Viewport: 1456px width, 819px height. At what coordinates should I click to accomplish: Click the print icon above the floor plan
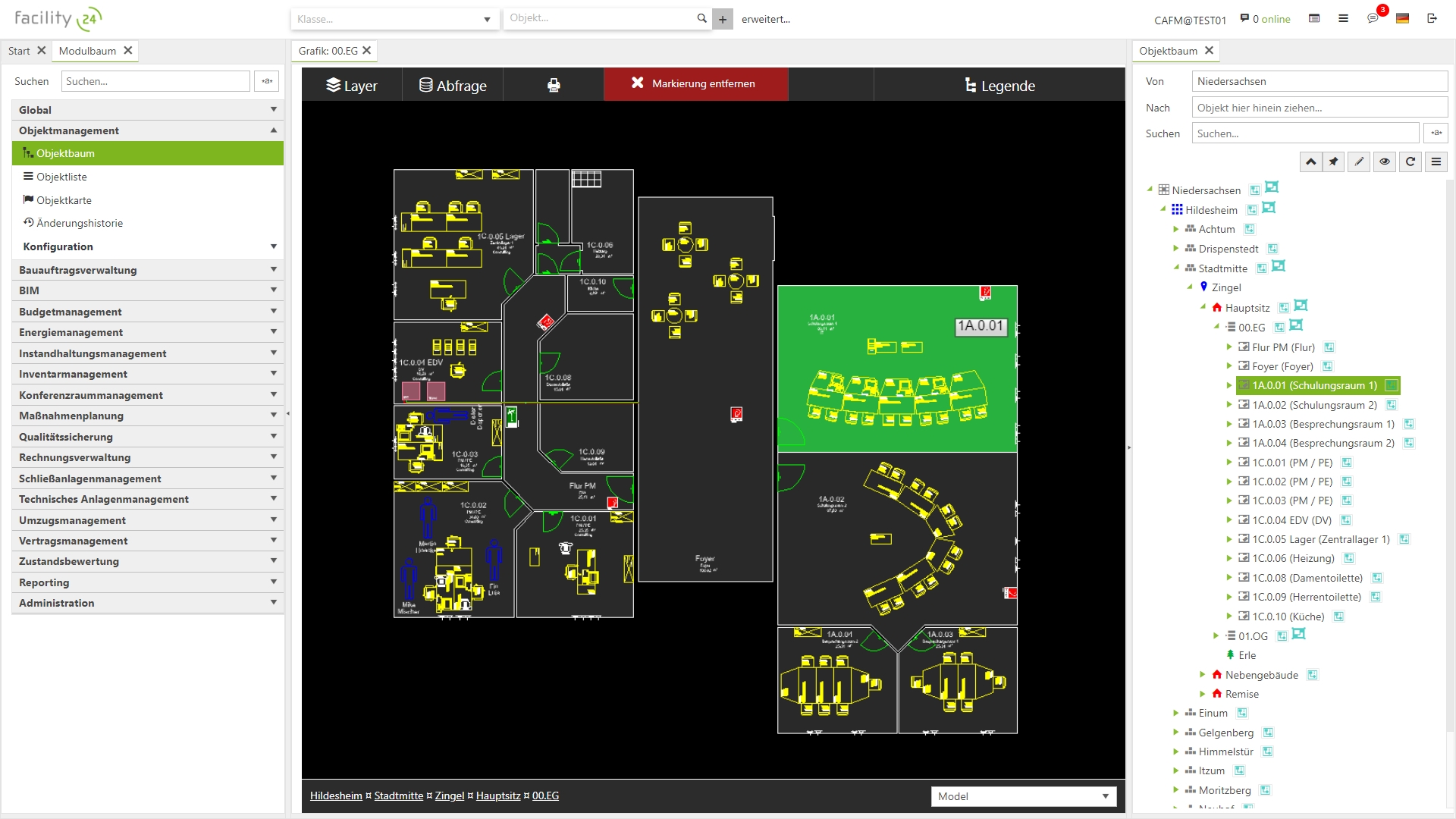click(554, 84)
